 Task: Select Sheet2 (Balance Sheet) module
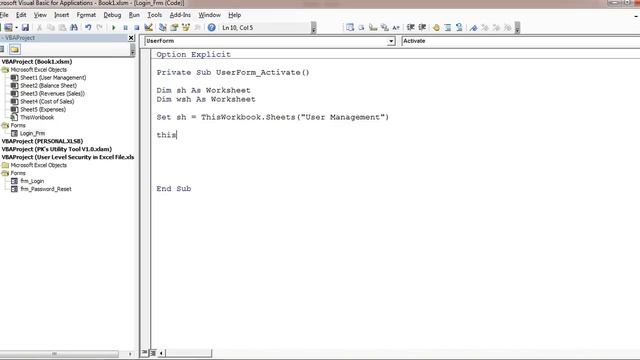pos(49,86)
